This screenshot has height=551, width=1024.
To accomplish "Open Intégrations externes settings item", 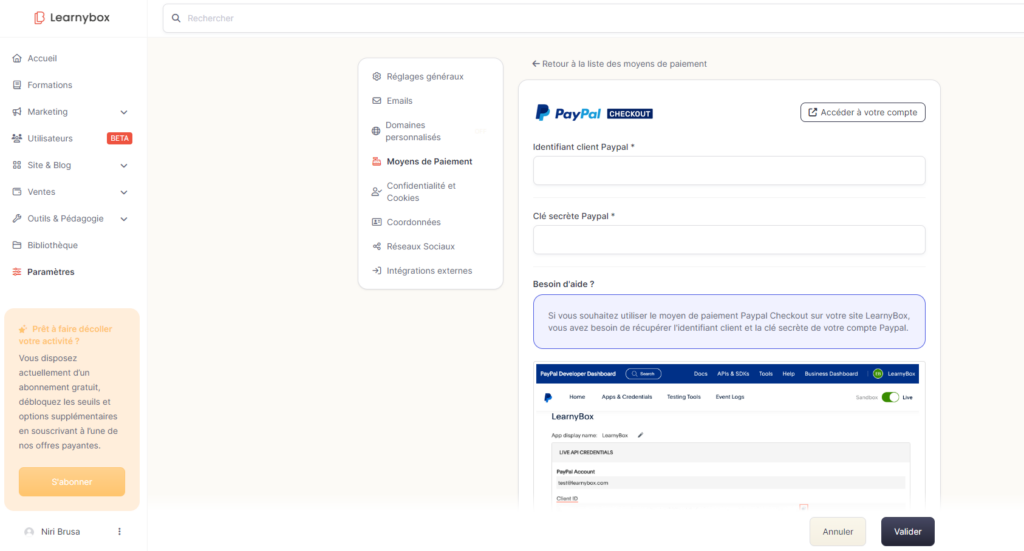I will coord(428,270).
